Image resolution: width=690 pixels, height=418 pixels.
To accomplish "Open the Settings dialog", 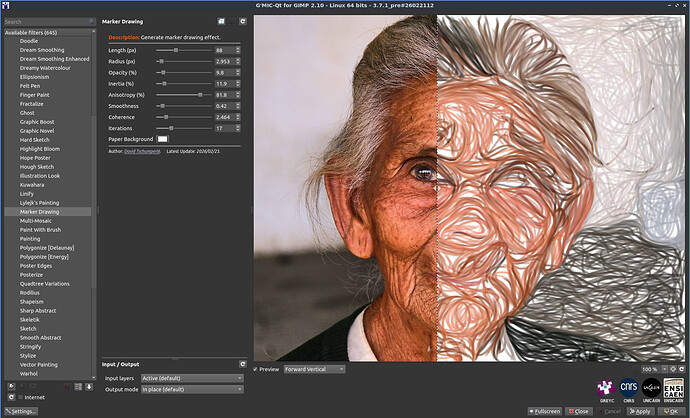I will click(x=21, y=411).
